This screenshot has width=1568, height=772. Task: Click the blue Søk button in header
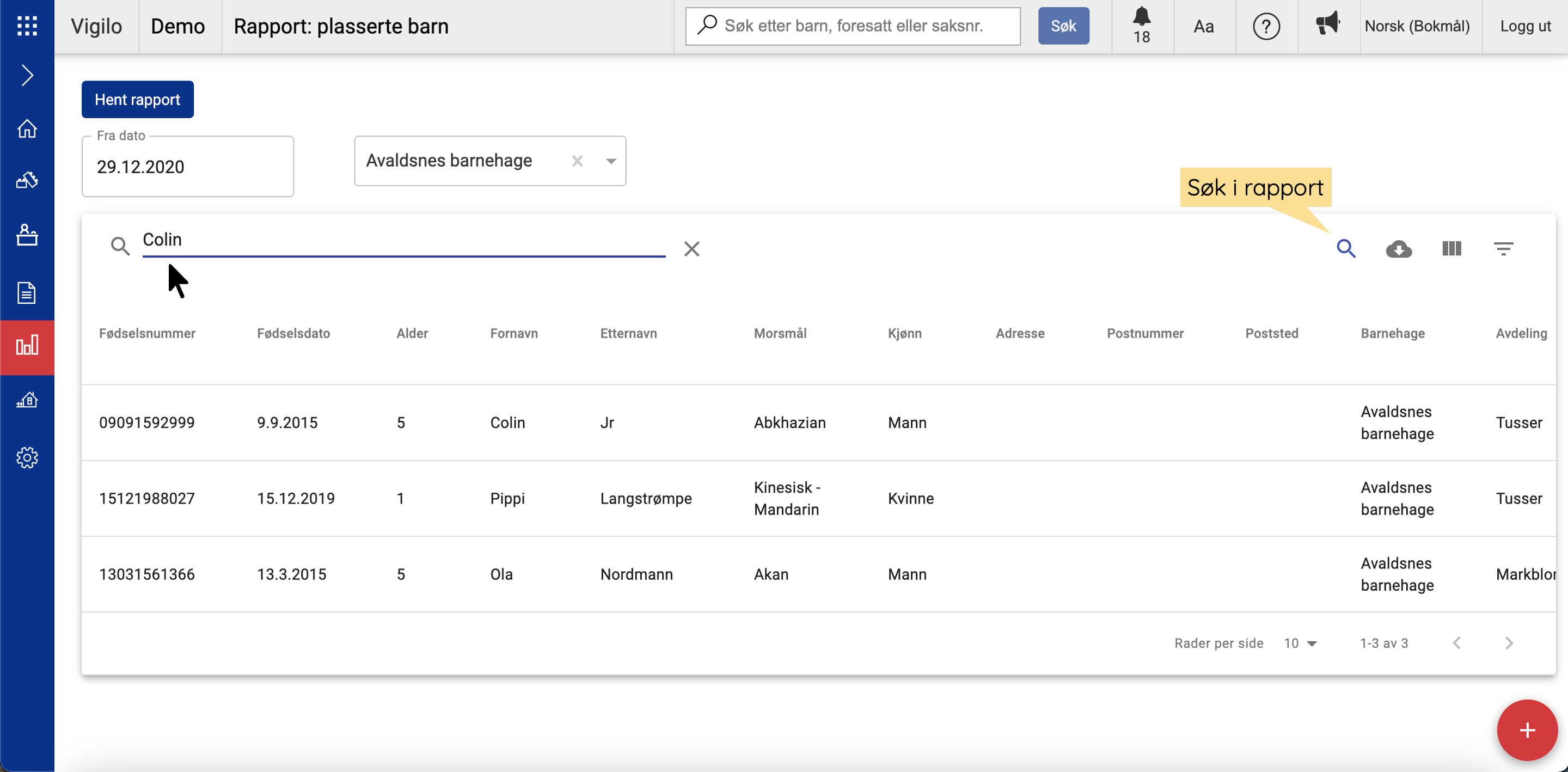1063,26
